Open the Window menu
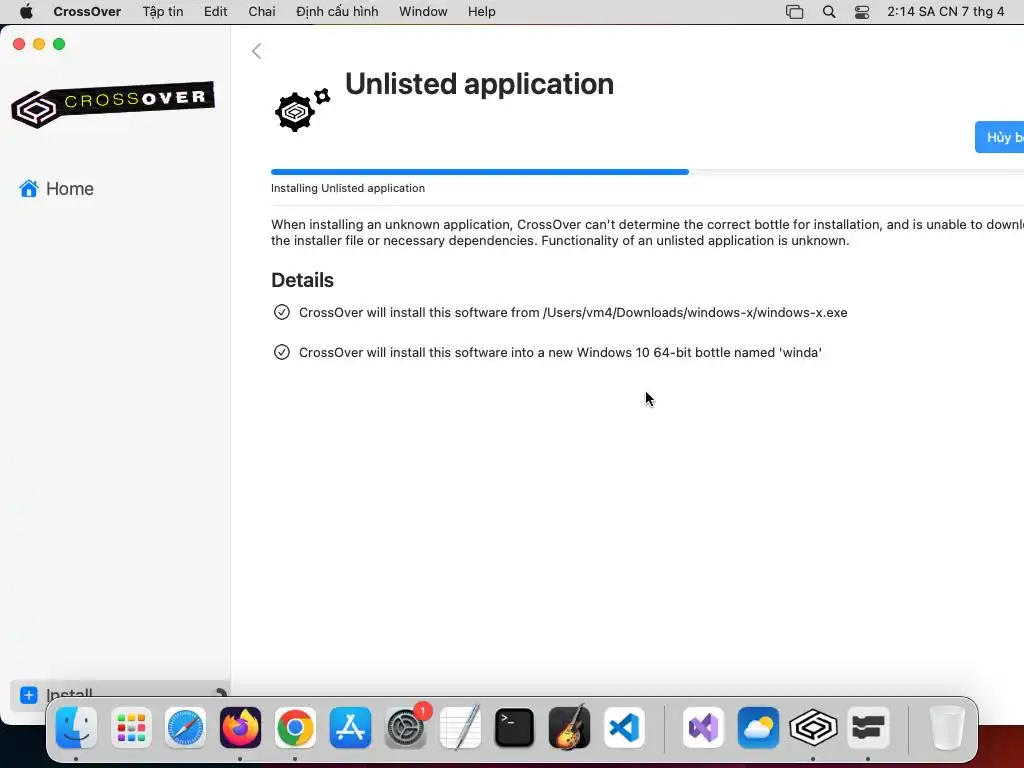Screen dimensions: 1024x768 pos(423,12)
